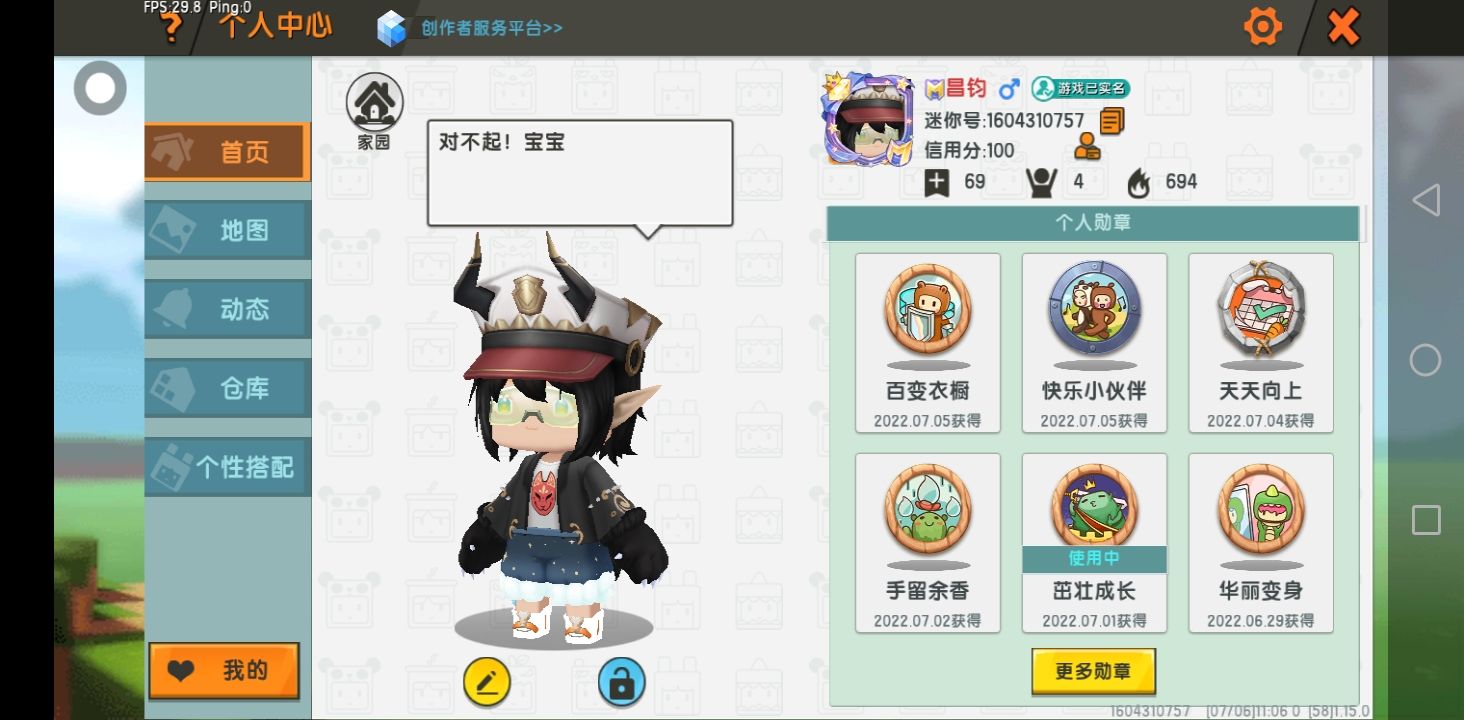
Task: Click the player avatar portrait
Action: tap(868, 119)
